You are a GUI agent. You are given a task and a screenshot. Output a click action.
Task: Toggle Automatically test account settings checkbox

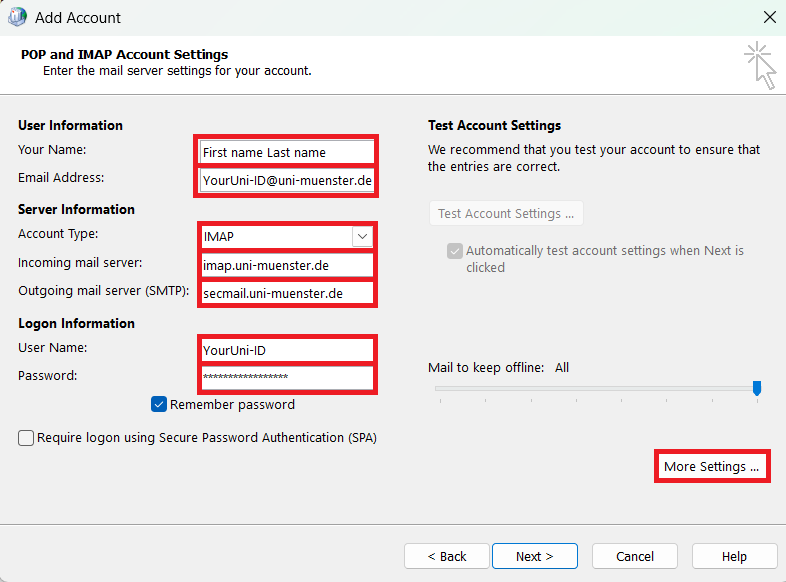pos(455,252)
